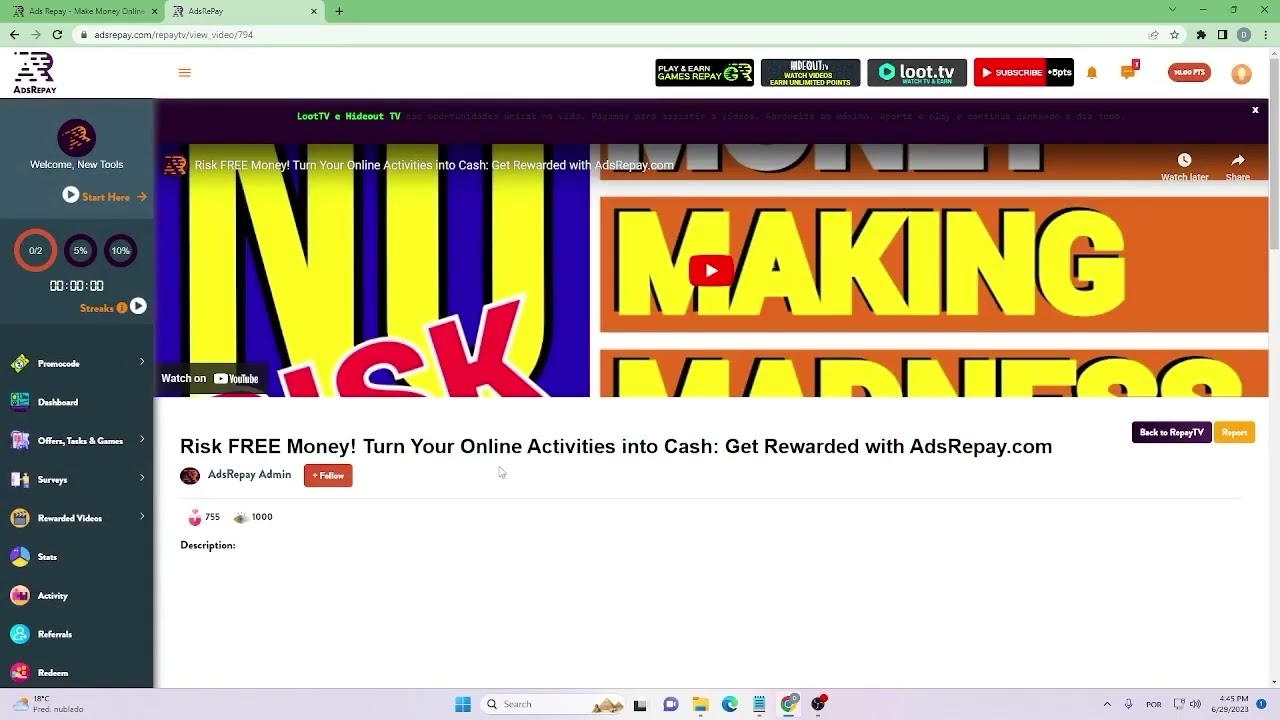Image resolution: width=1280 pixels, height=720 pixels.
Task: Click the taskbar Search box
Action: coord(550,704)
